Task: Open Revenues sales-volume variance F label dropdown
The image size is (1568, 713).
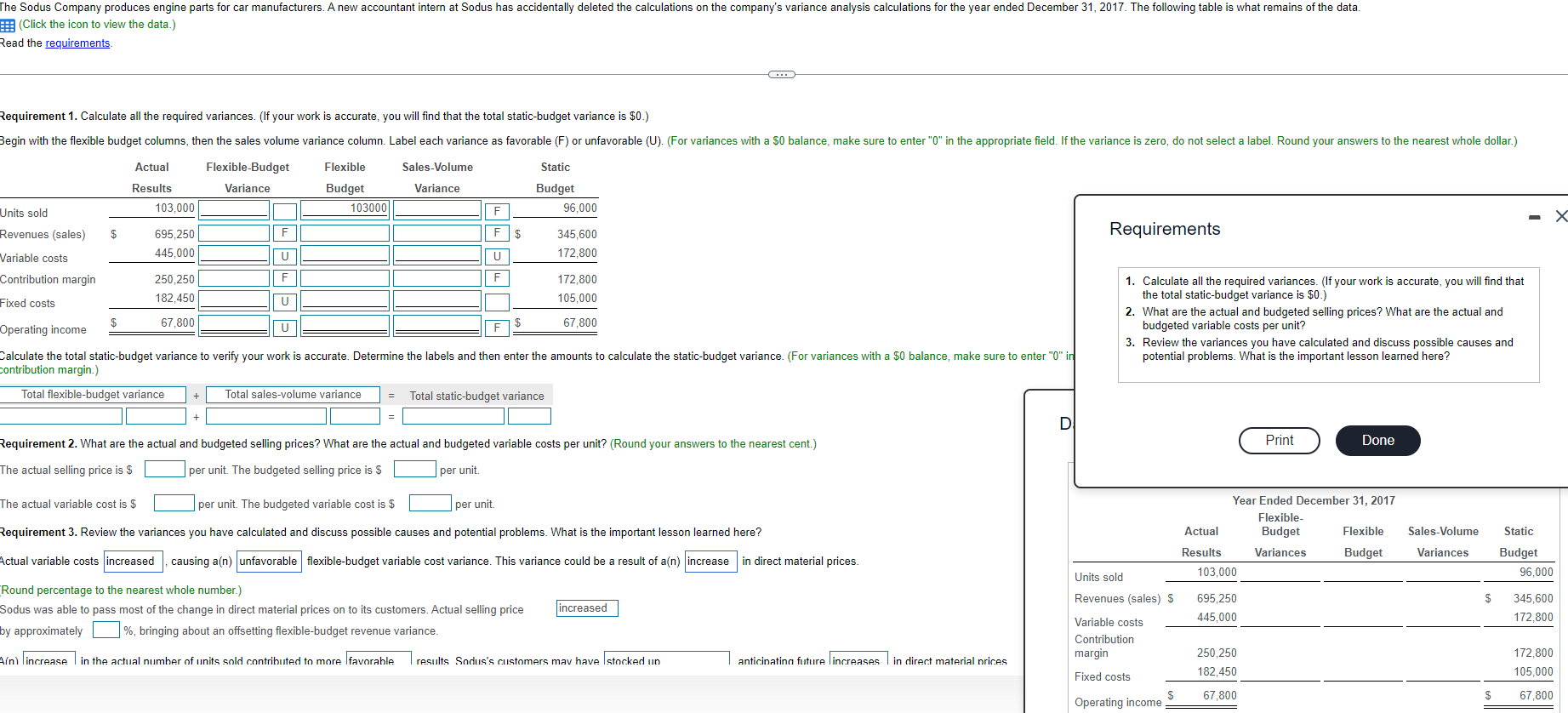Action: click(497, 233)
